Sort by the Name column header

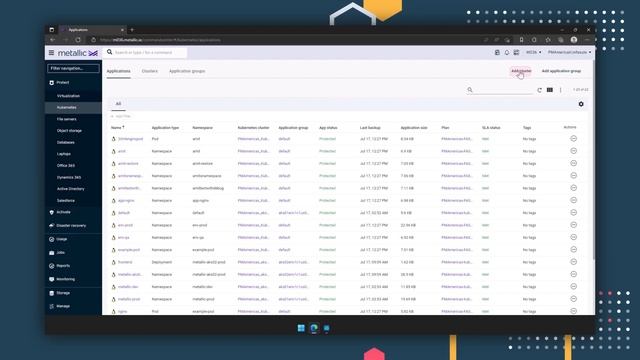[x=117, y=128]
